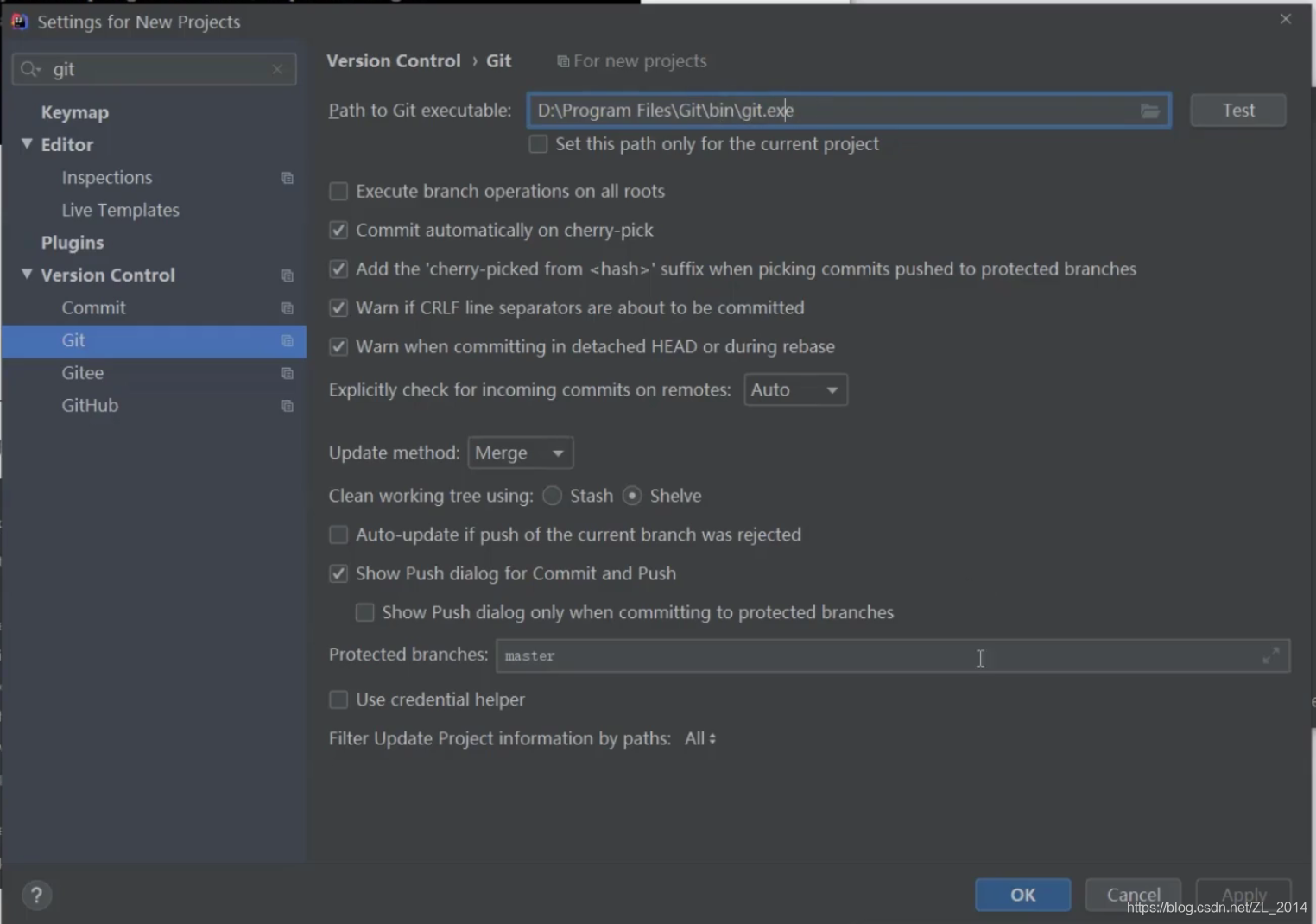Click the expand icon in Protected branches field
1316x924 pixels.
(x=1270, y=656)
